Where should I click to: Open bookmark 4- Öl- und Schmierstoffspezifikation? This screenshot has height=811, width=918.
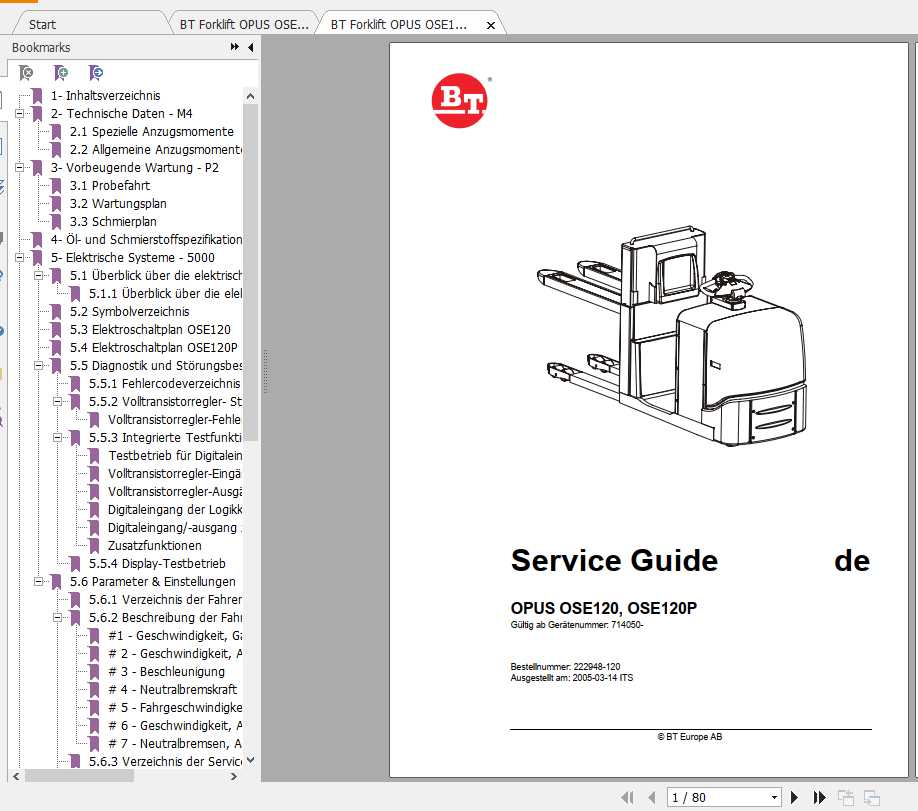click(x=146, y=239)
